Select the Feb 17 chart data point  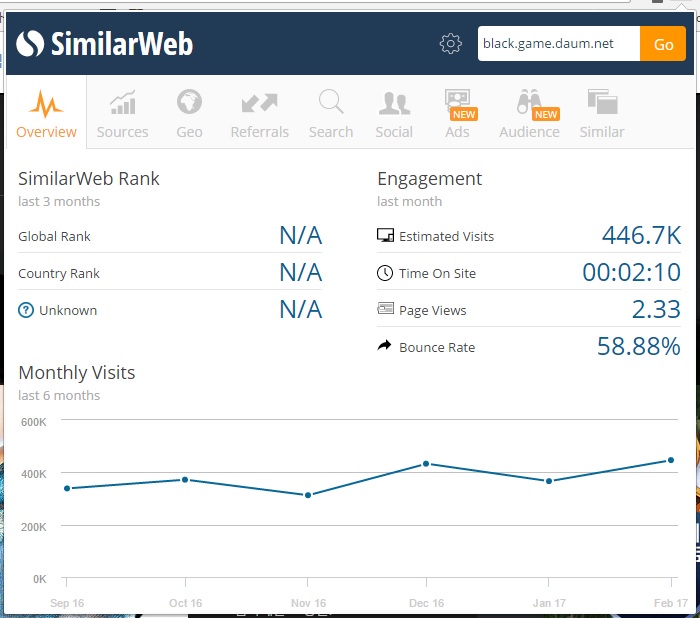click(671, 460)
